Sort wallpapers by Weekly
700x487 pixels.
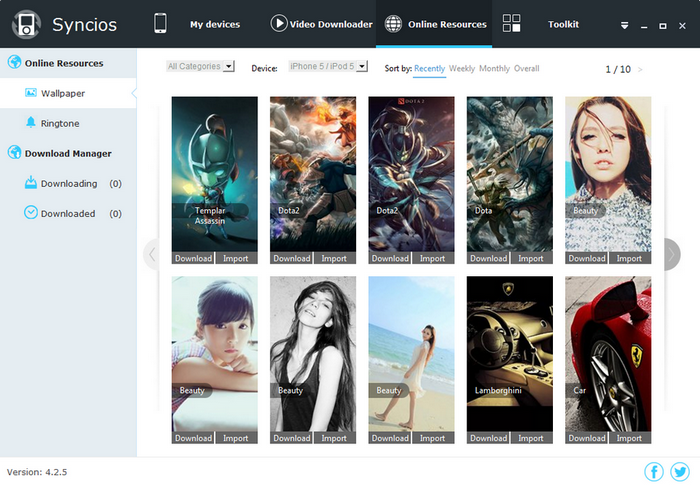tap(462, 68)
